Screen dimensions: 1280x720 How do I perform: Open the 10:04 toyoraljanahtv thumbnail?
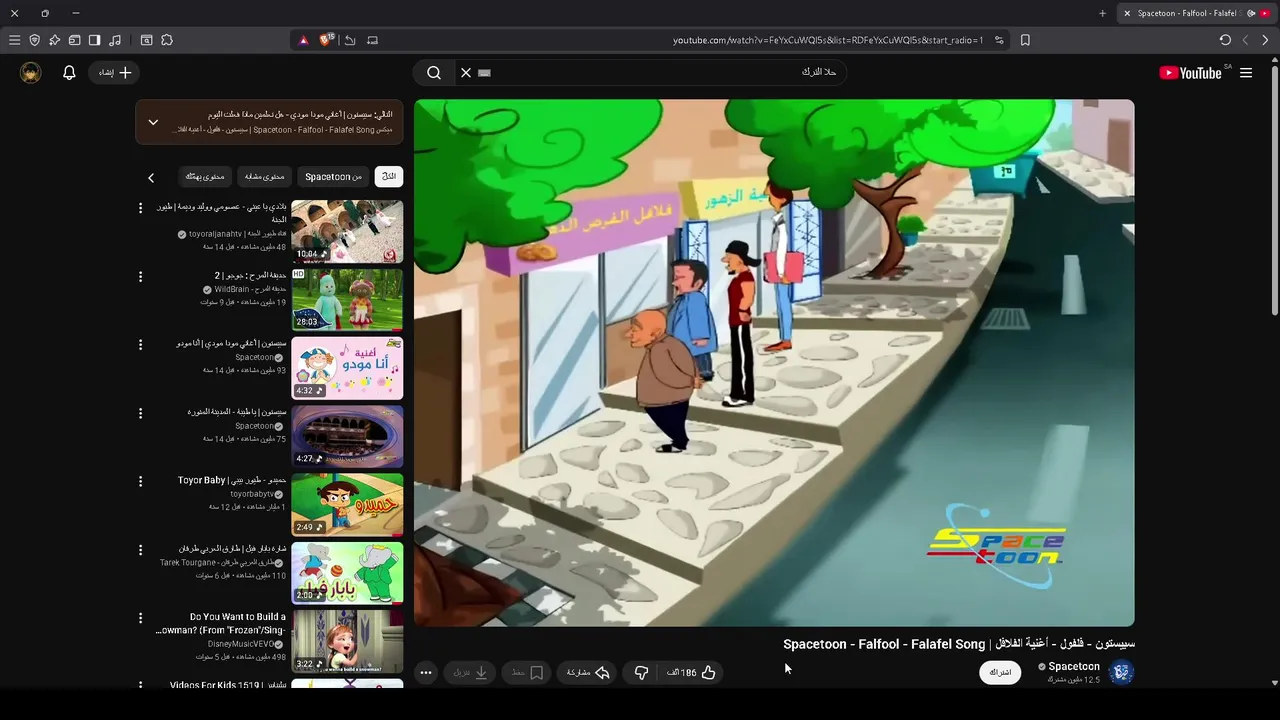tap(347, 231)
